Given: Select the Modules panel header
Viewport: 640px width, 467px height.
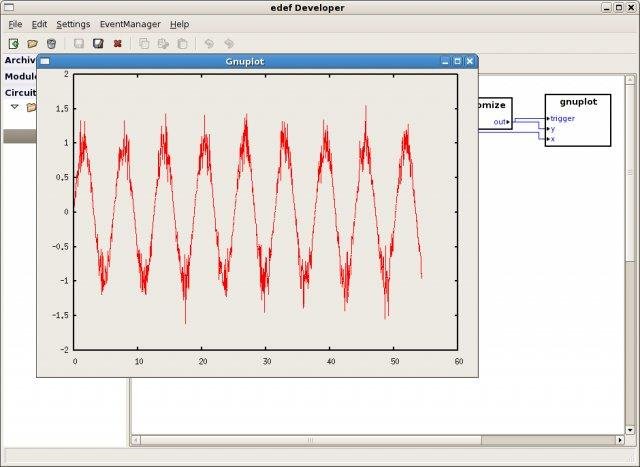Looking at the screenshot, I should click(x=20, y=76).
